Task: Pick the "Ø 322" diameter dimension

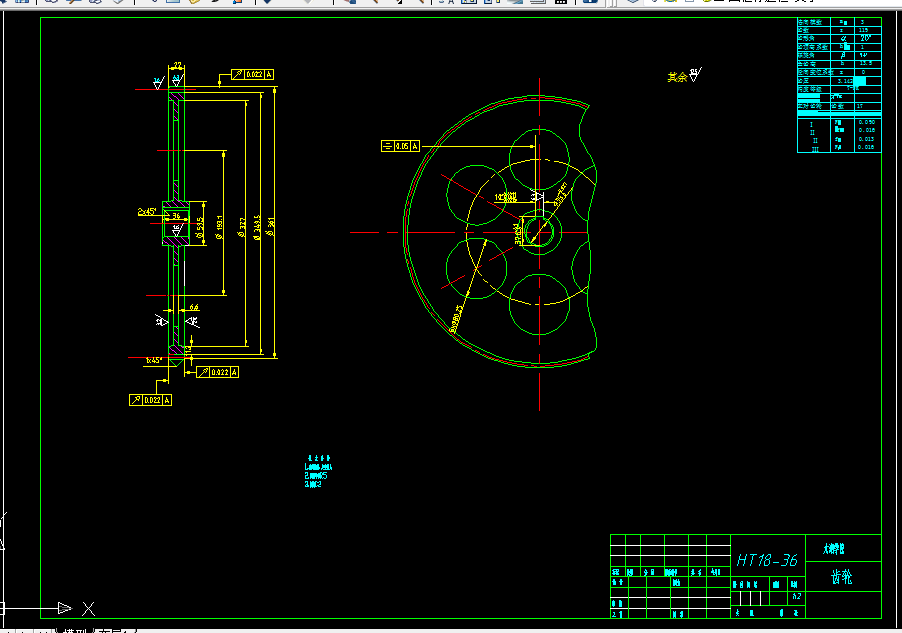Action: 242,227
